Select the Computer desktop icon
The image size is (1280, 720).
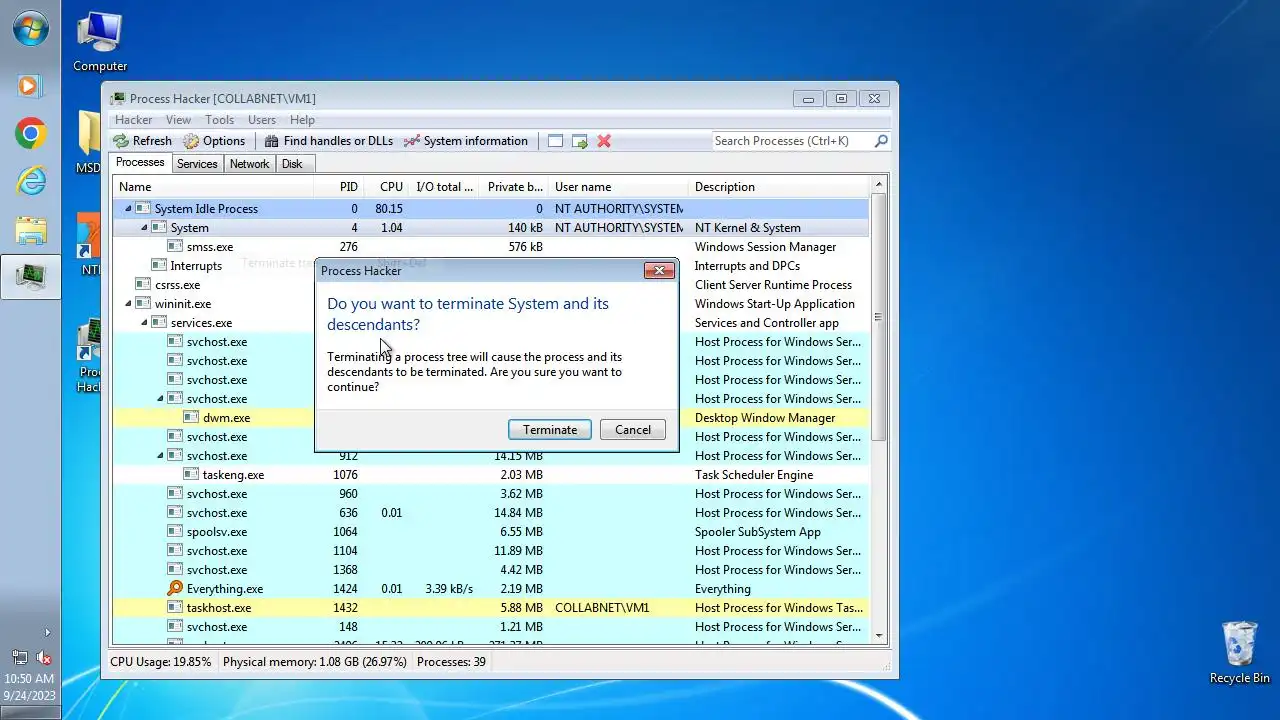tap(100, 43)
